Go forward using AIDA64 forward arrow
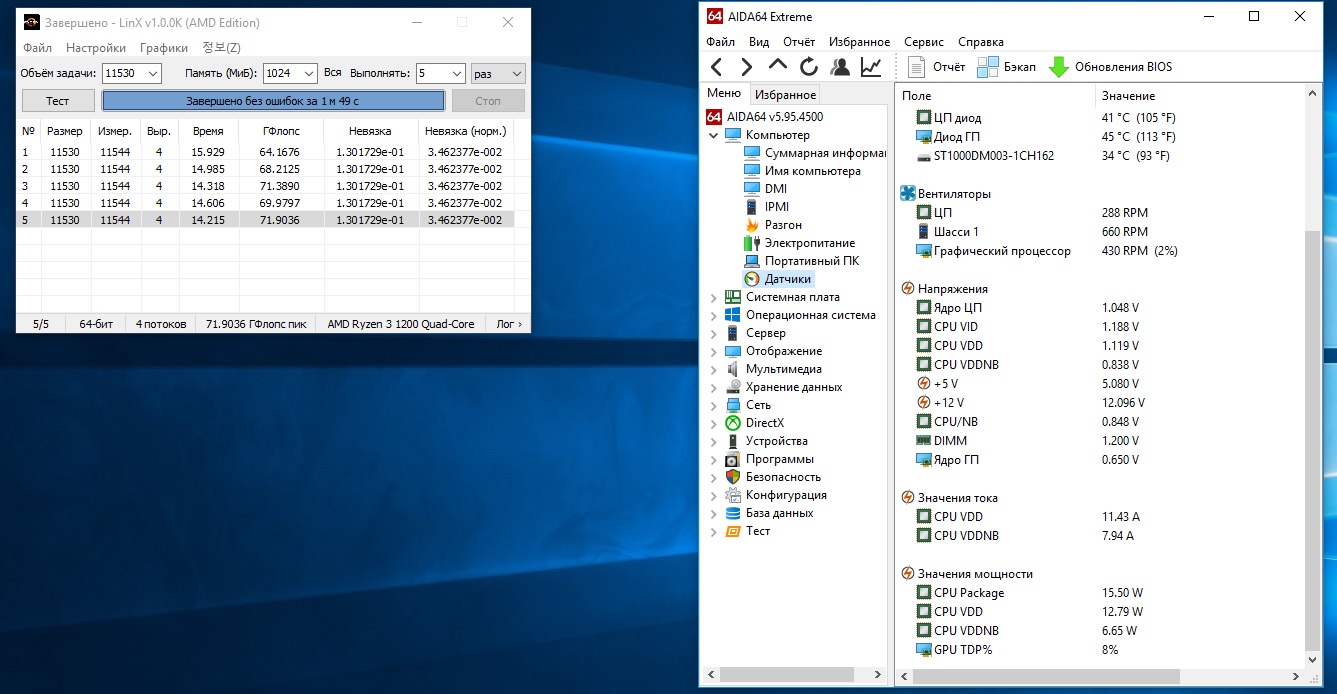Screen dimensions: 1337x694 click(746, 67)
